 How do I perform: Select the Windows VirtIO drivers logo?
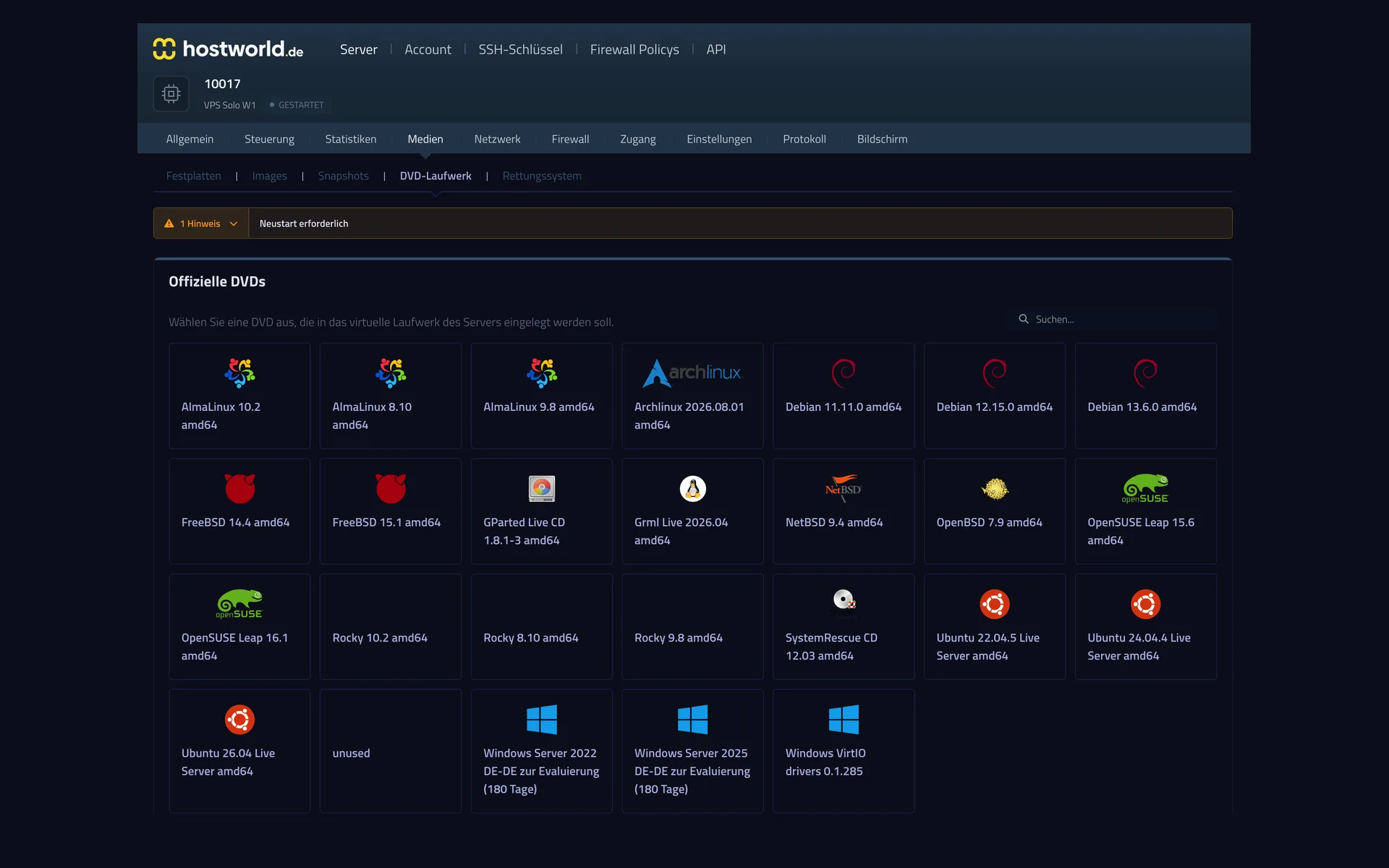[x=844, y=720]
